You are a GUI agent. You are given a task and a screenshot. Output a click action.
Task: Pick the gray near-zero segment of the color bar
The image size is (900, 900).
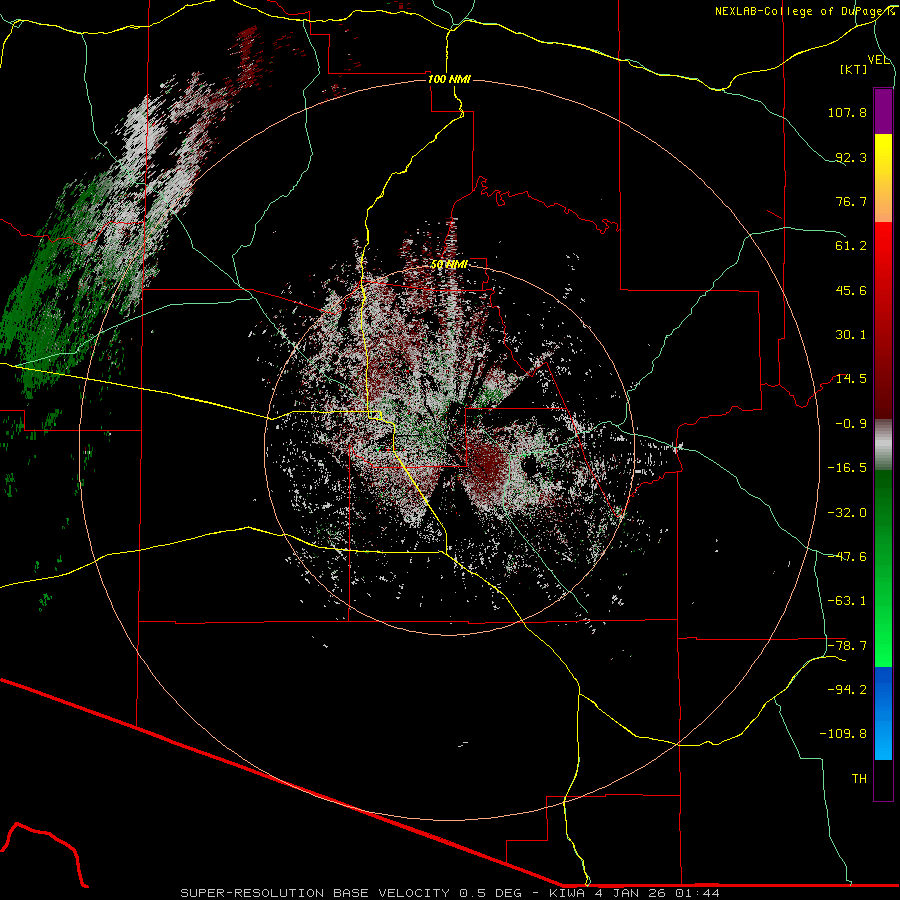[883, 445]
